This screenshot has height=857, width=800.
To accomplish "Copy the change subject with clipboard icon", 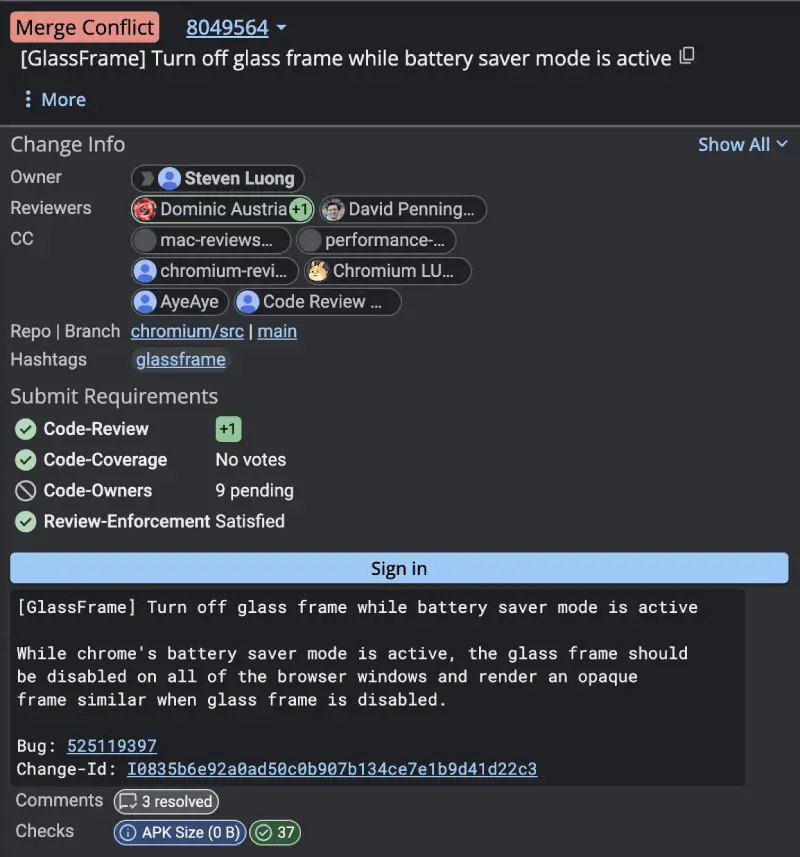I will coord(687,56).
